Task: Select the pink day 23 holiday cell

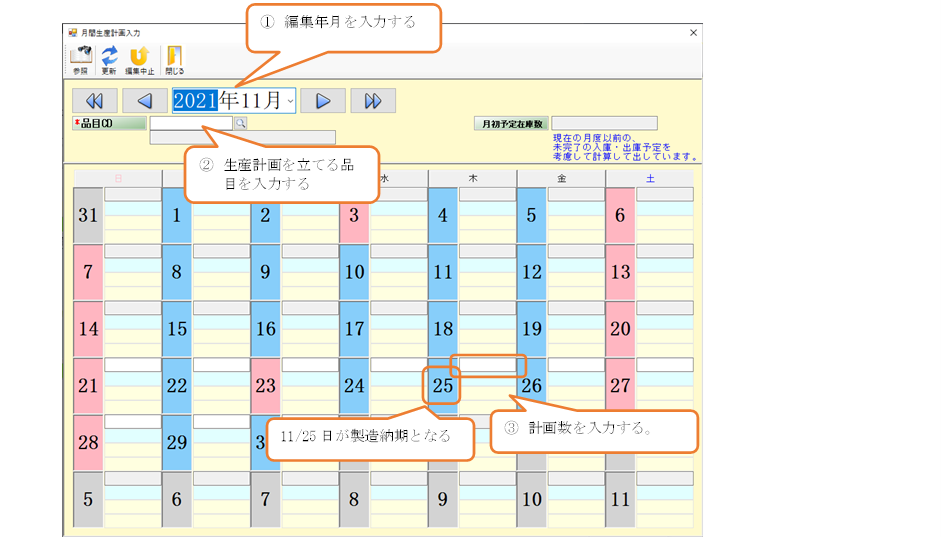Action: click(265, 386)
